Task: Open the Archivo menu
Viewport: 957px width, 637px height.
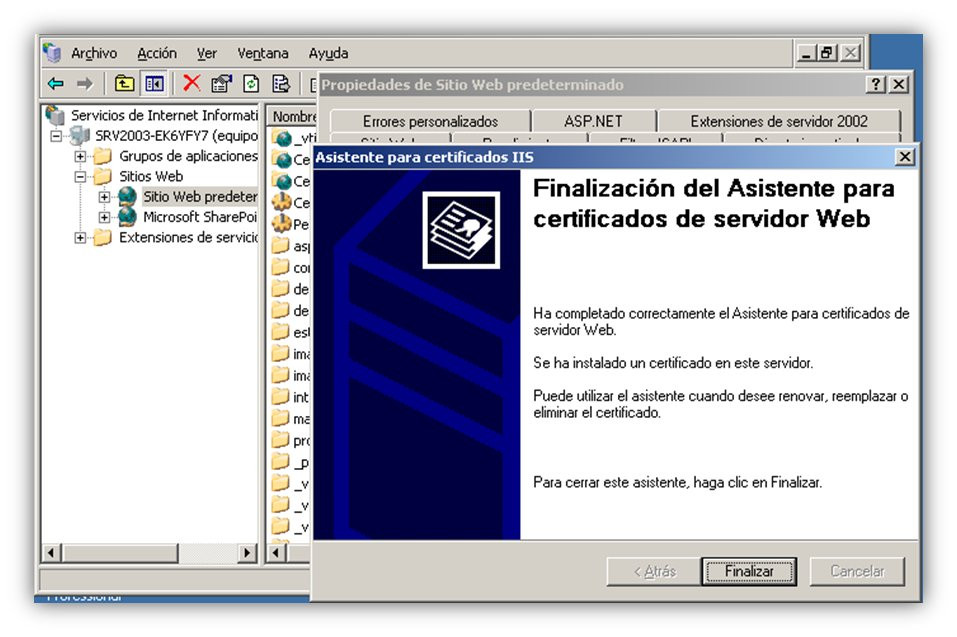Action: (x=94, y=54)
